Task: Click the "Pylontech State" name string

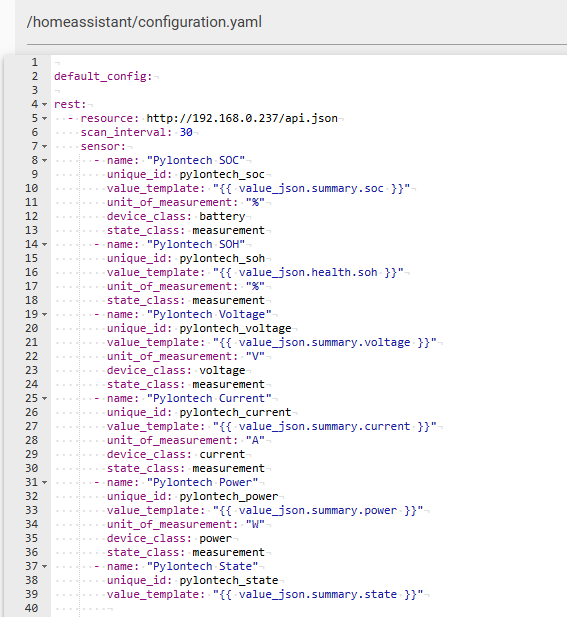Action: (203, 566)
